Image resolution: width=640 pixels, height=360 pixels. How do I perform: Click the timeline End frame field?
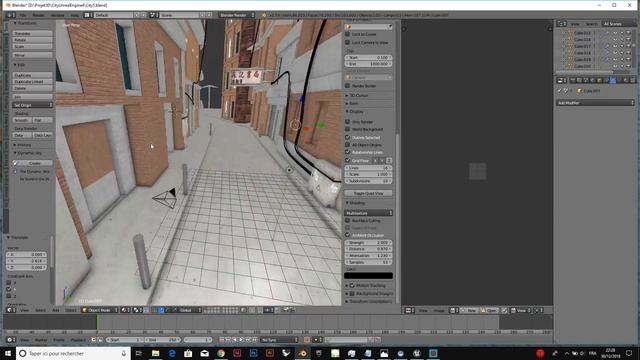162,340
